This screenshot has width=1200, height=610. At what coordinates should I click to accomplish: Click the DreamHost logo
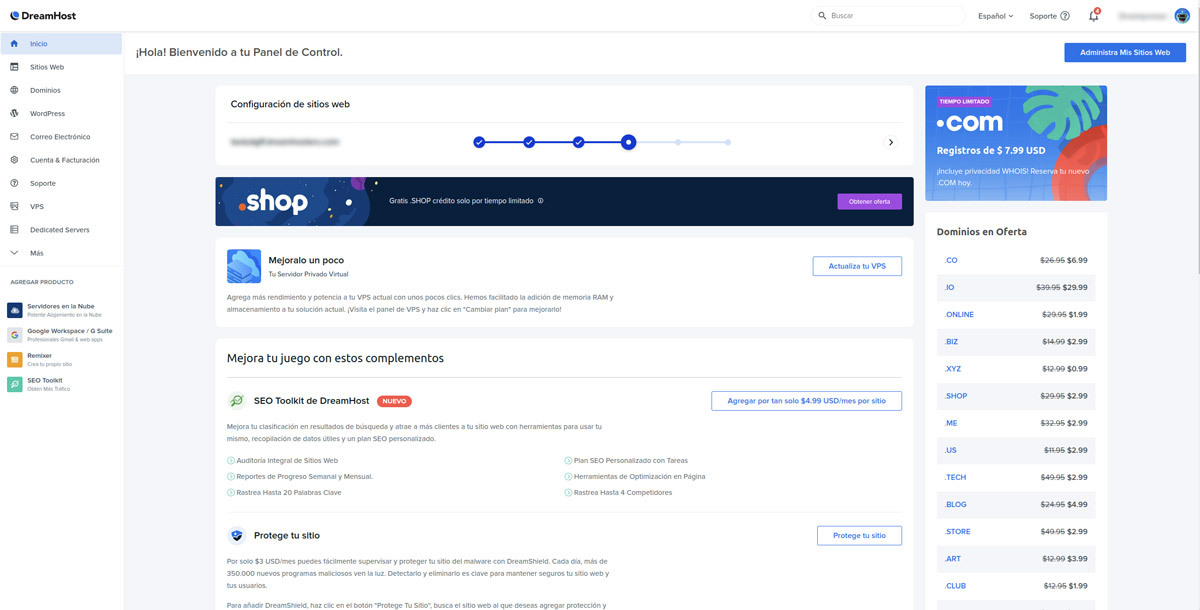(x=42, y=16)
